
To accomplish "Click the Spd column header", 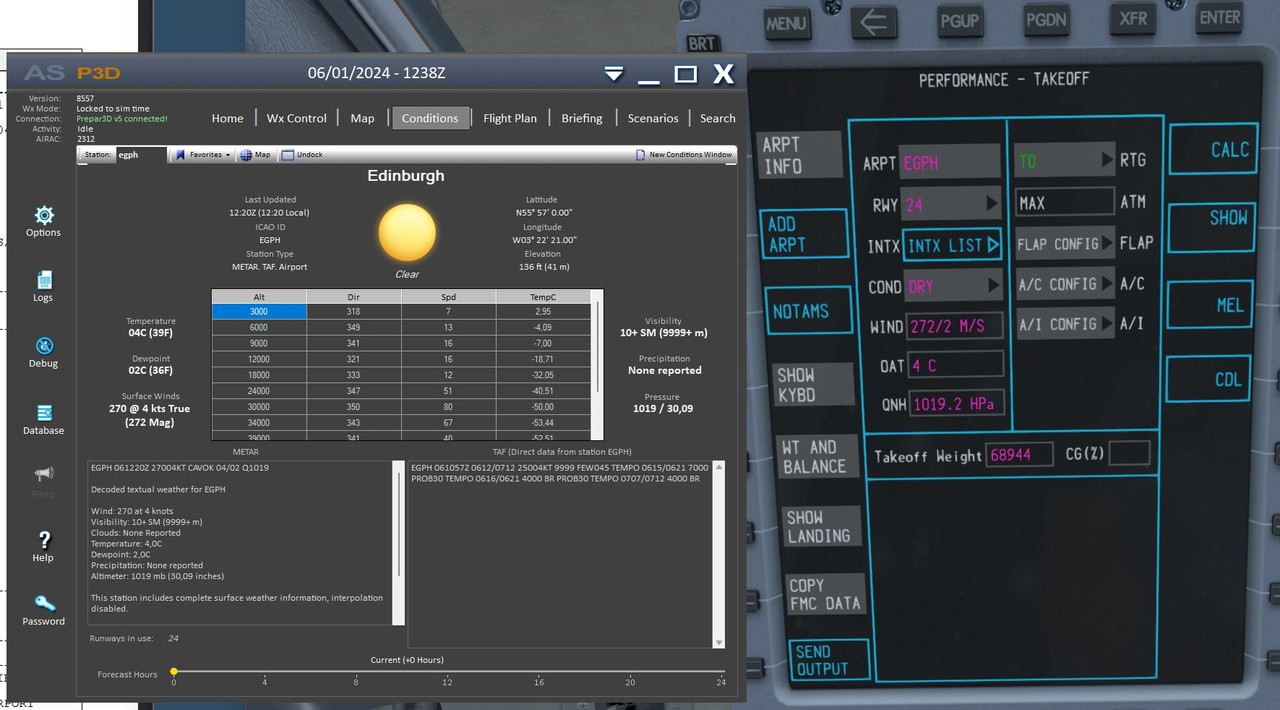I will tap(448, 297).
